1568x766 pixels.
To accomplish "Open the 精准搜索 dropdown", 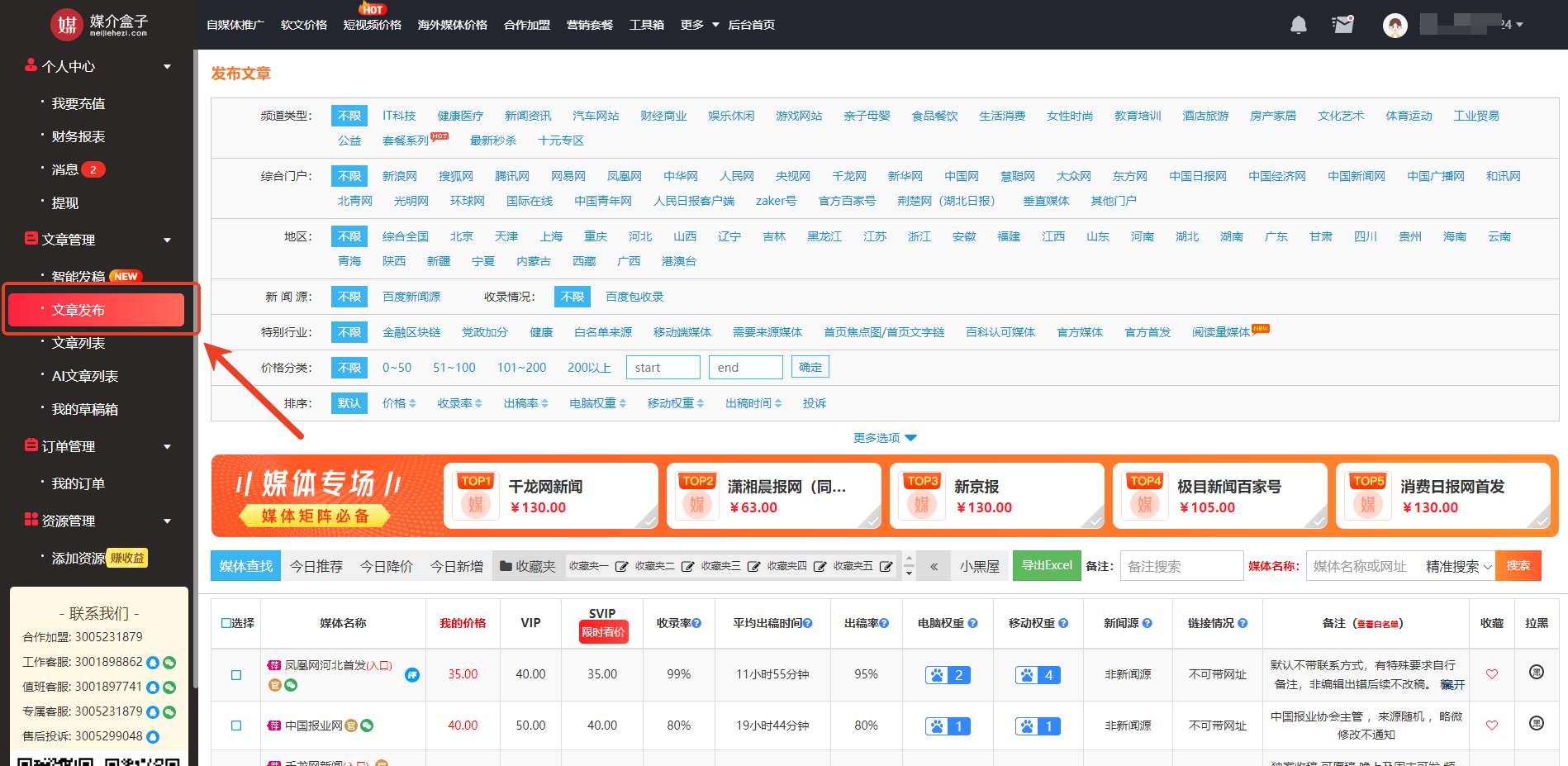I will pos(1458,567).
